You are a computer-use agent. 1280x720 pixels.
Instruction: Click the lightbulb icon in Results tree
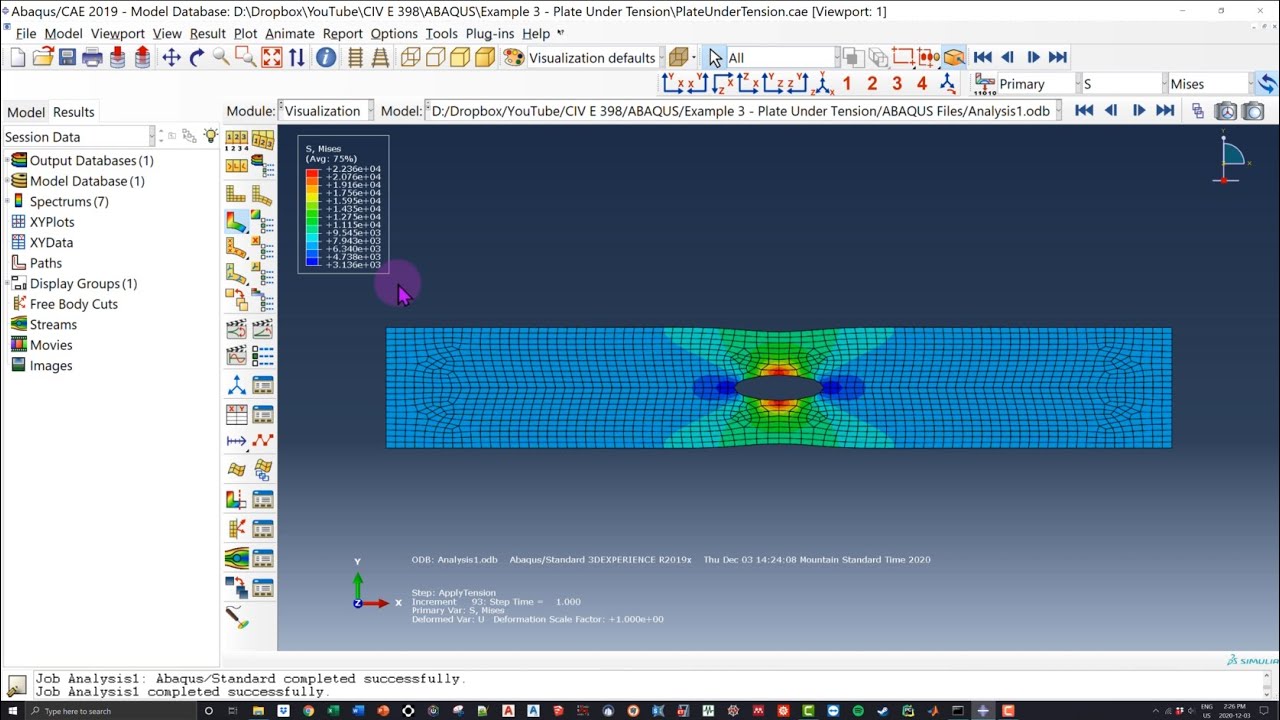tap(210, 136)
